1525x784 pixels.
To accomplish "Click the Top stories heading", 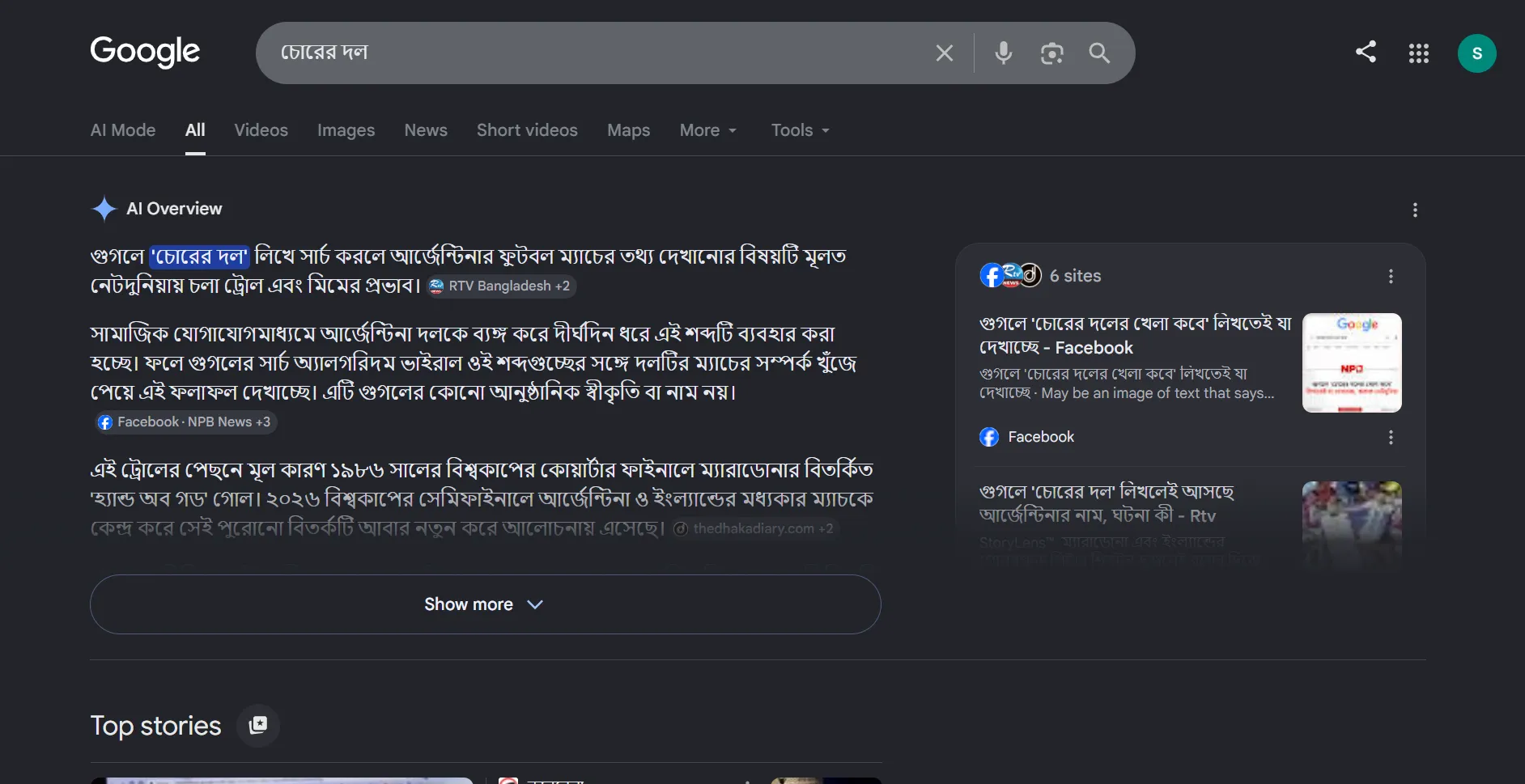I will [155, 726].
